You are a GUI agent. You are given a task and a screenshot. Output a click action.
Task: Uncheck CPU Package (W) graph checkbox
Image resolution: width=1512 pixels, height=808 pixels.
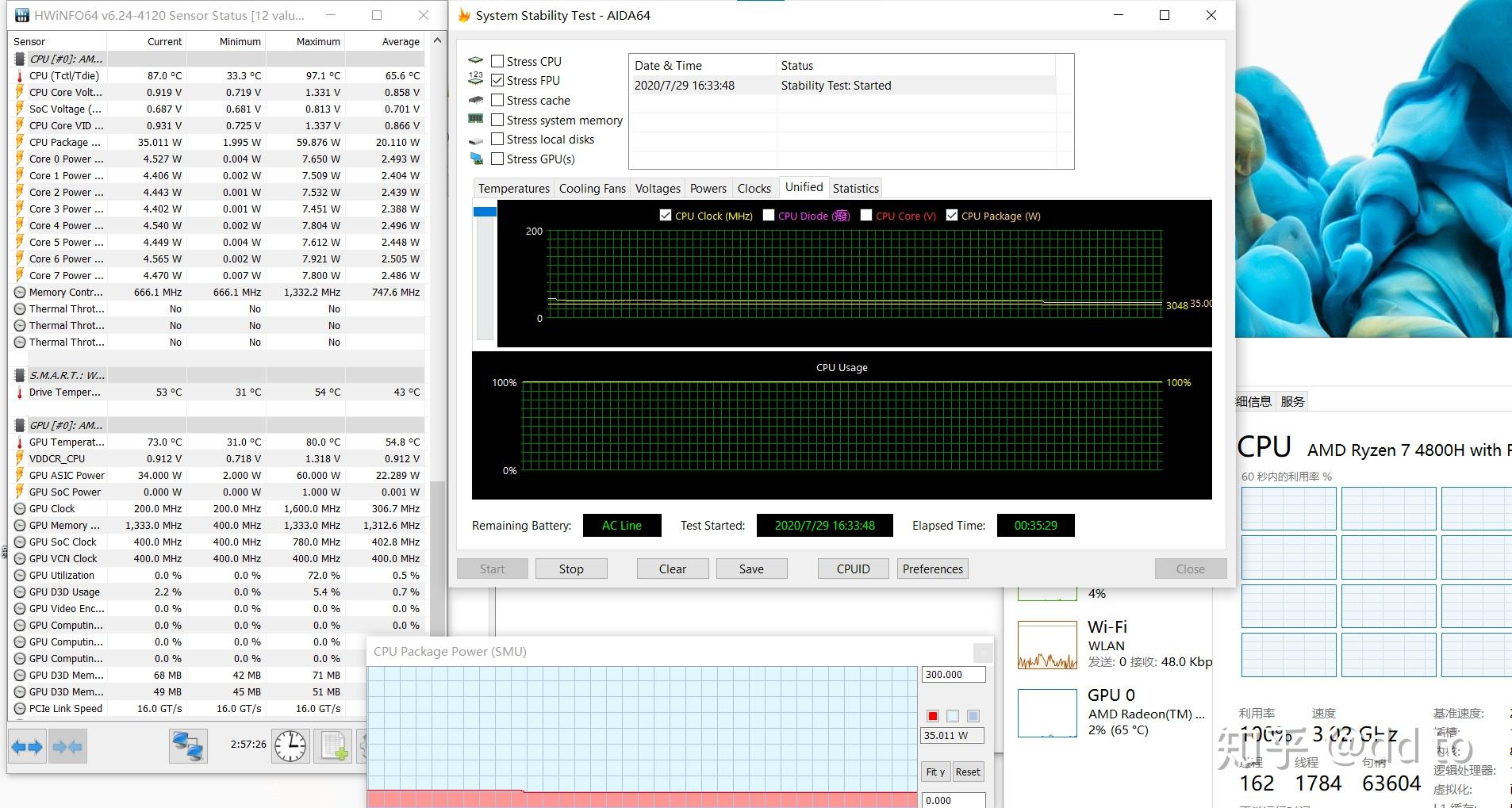[952, 215]
